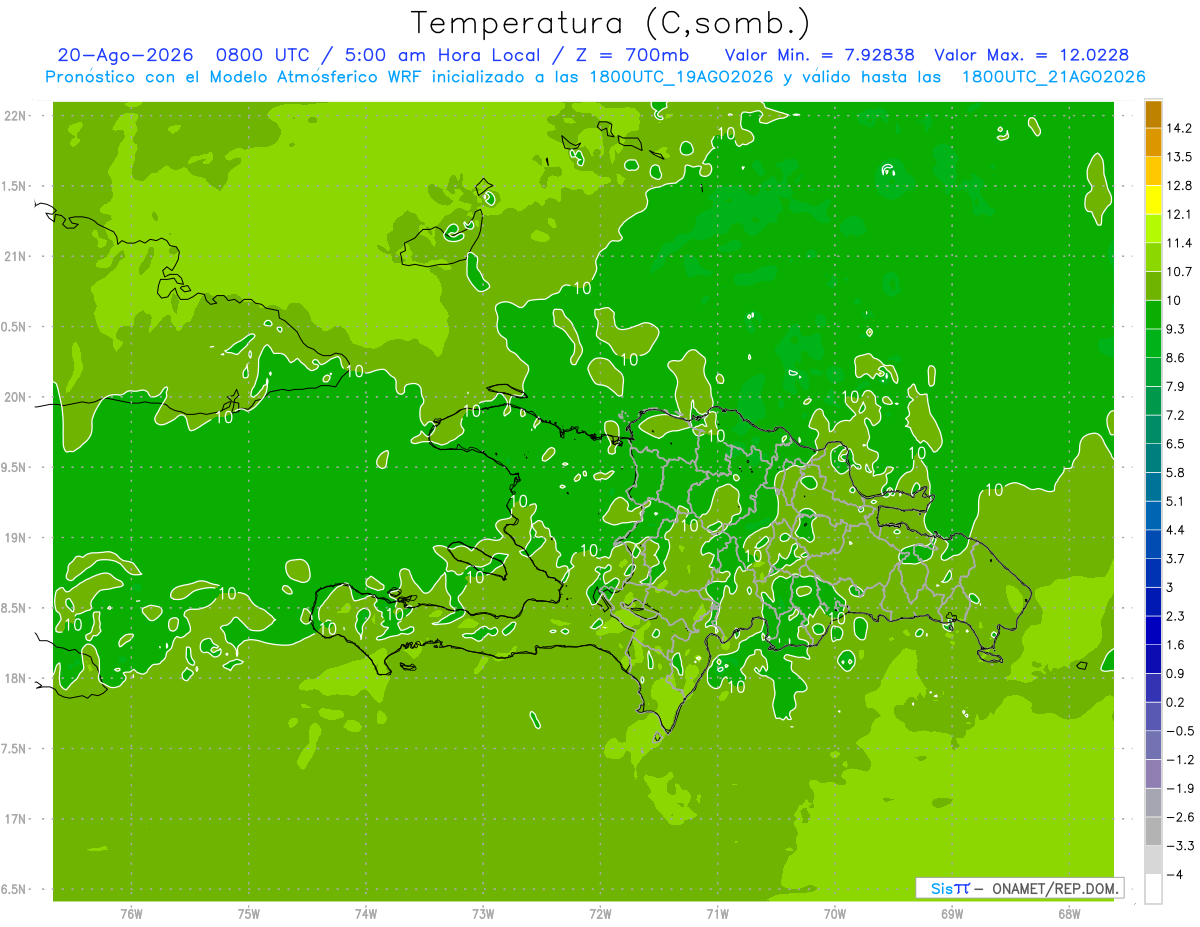Click the orange swatch above 14.2 on the colorbar
This screenshot has height=927, width=1200.
click(1153, 114)
